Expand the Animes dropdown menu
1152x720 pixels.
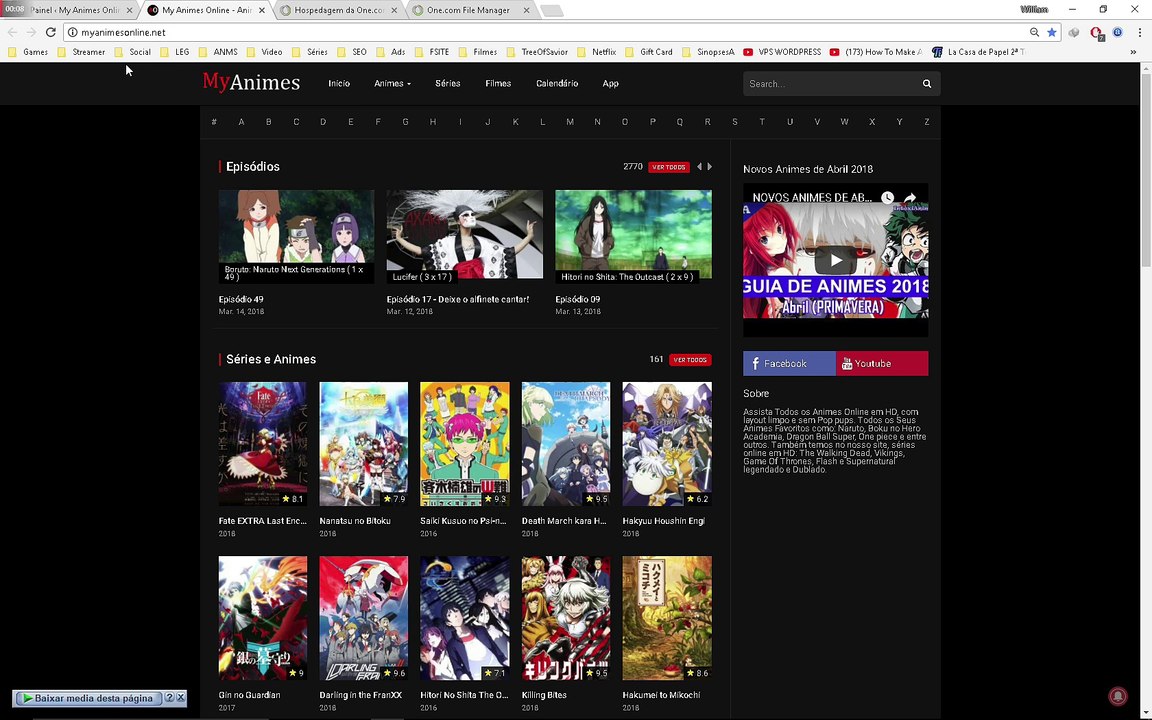pos(392,84)
